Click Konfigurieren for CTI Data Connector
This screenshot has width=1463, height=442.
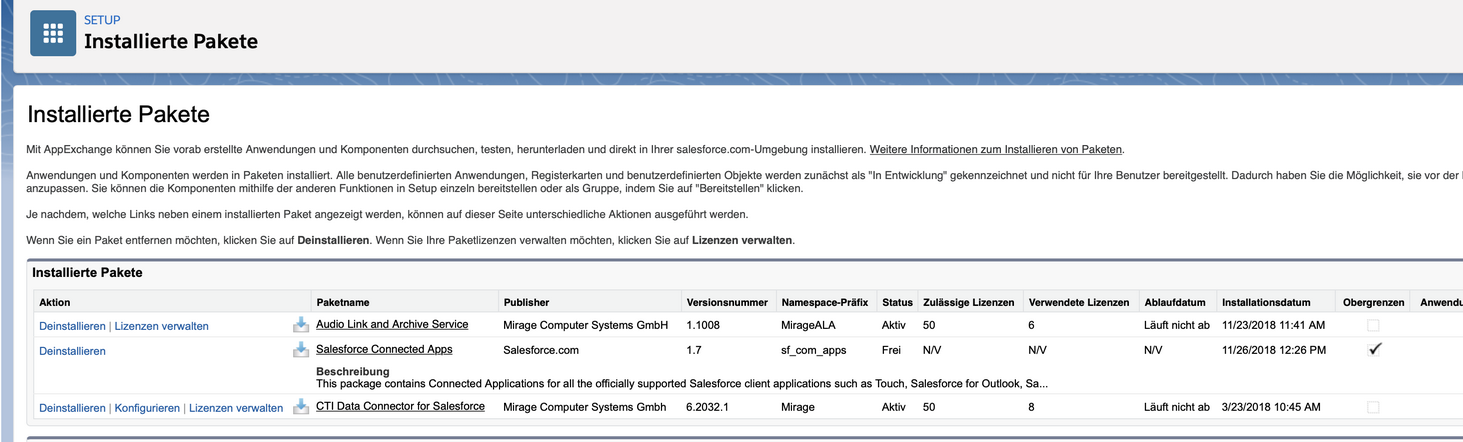point(147,408)
